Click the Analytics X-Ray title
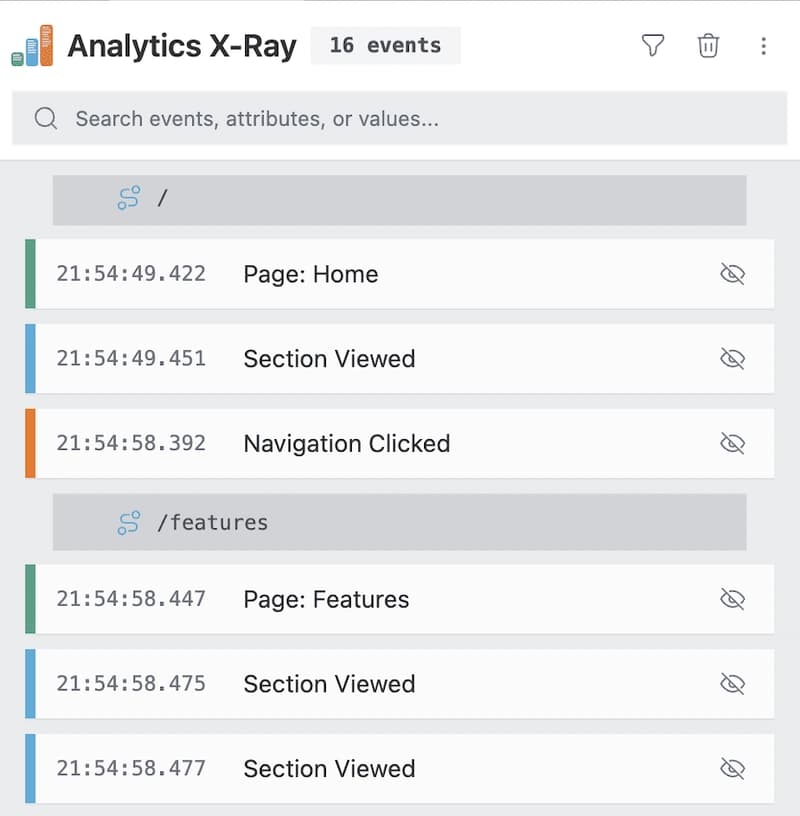This screenshot has width=800, height=816. pyautogui.click(x=182, y=45)
